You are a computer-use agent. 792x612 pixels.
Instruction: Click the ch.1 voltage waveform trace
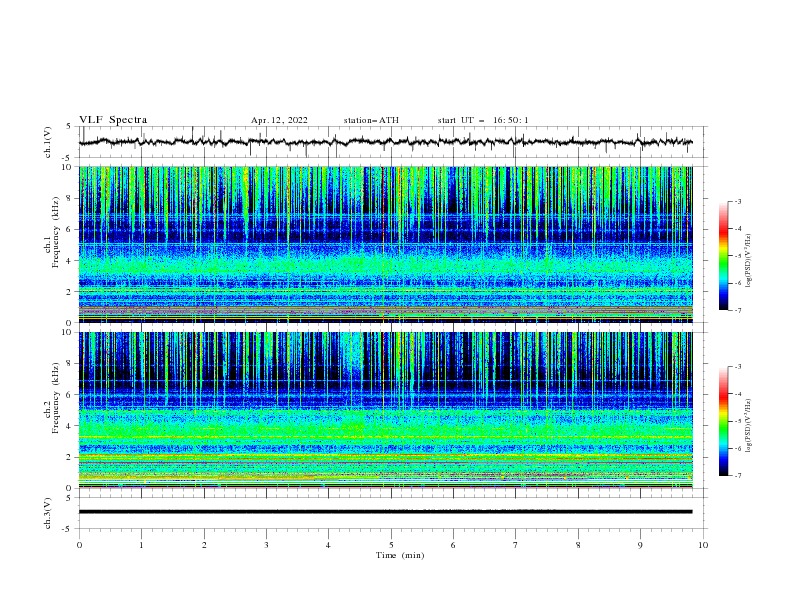point(385,142)
